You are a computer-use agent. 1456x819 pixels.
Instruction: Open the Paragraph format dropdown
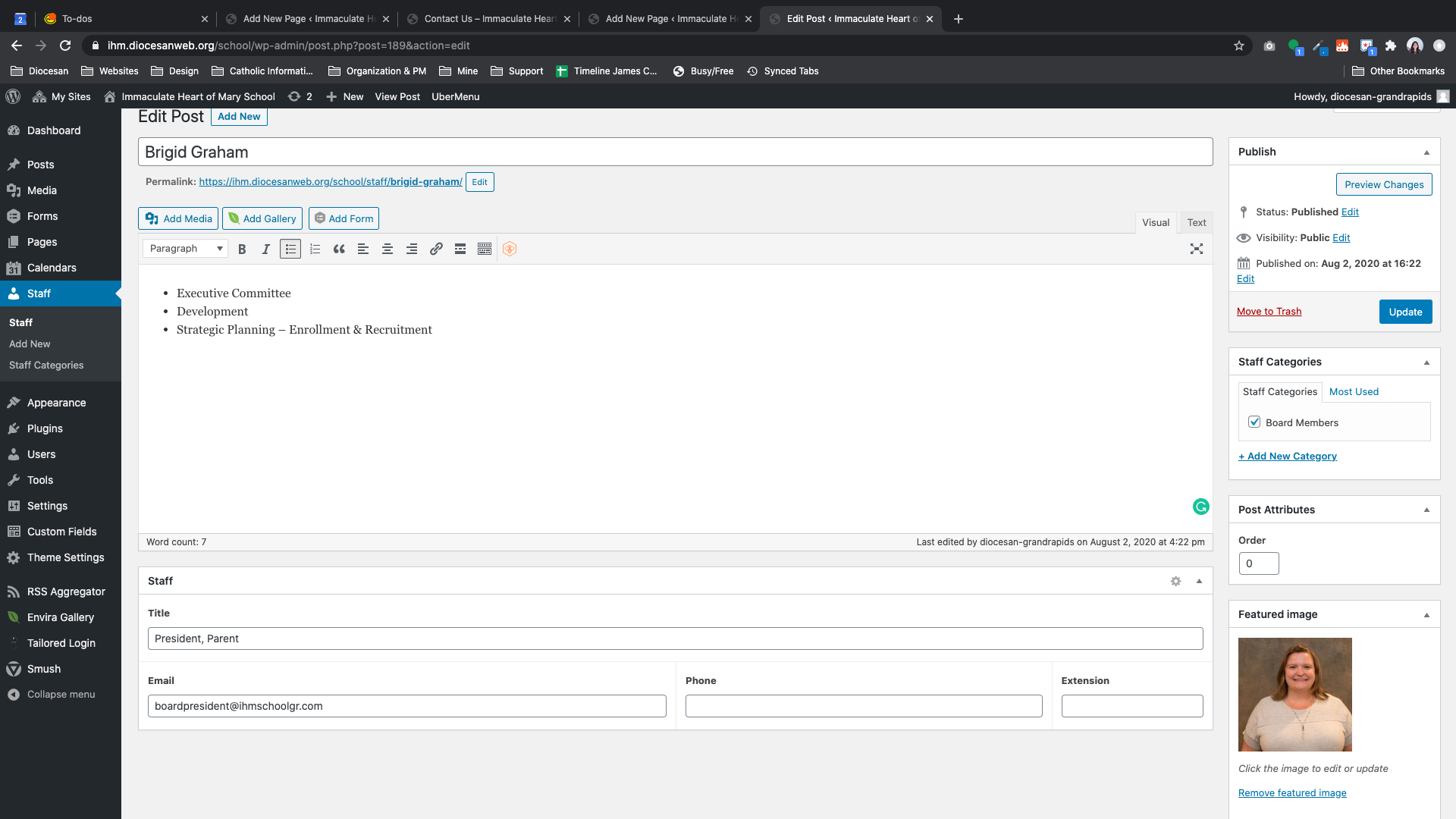(185, 249)
